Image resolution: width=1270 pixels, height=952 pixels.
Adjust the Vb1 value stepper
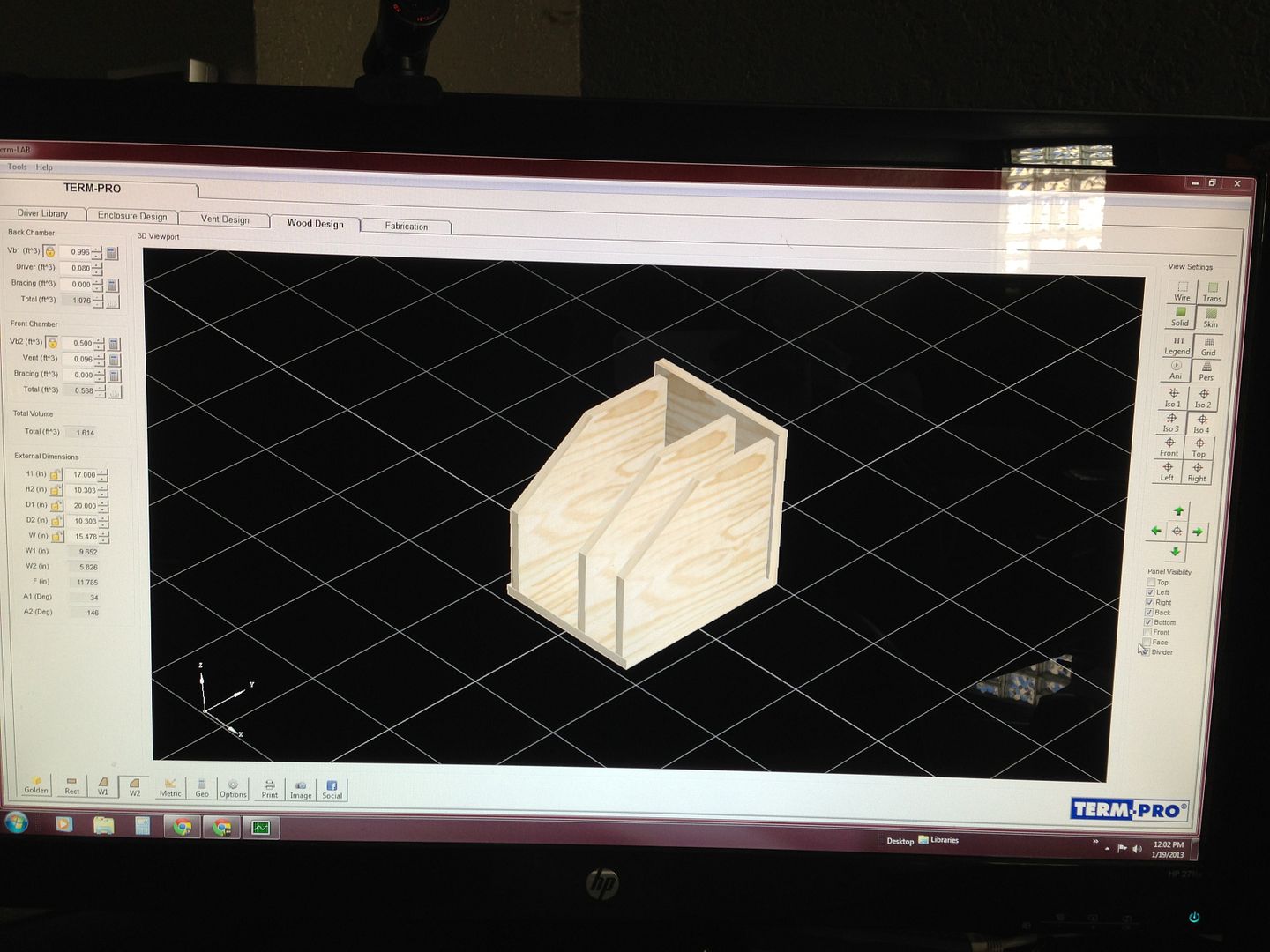coord(97,253)
